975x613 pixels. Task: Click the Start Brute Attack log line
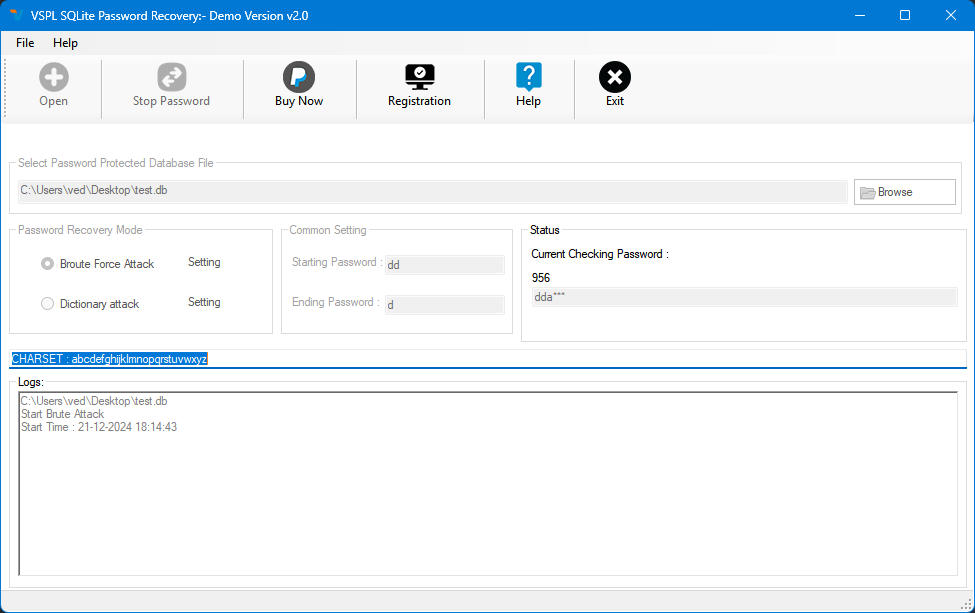pos(62,414)
